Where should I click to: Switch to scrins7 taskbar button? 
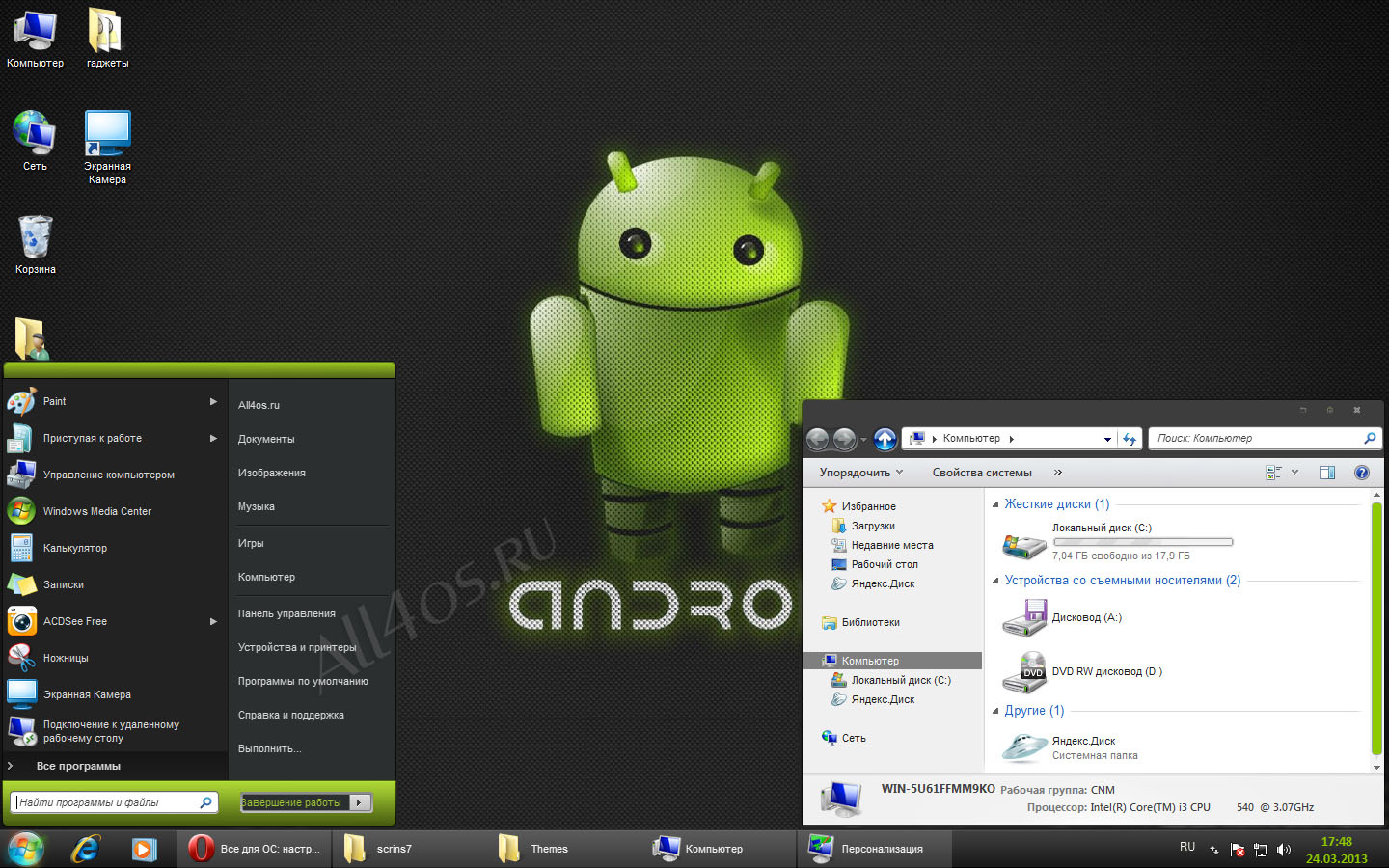[409, 849]
